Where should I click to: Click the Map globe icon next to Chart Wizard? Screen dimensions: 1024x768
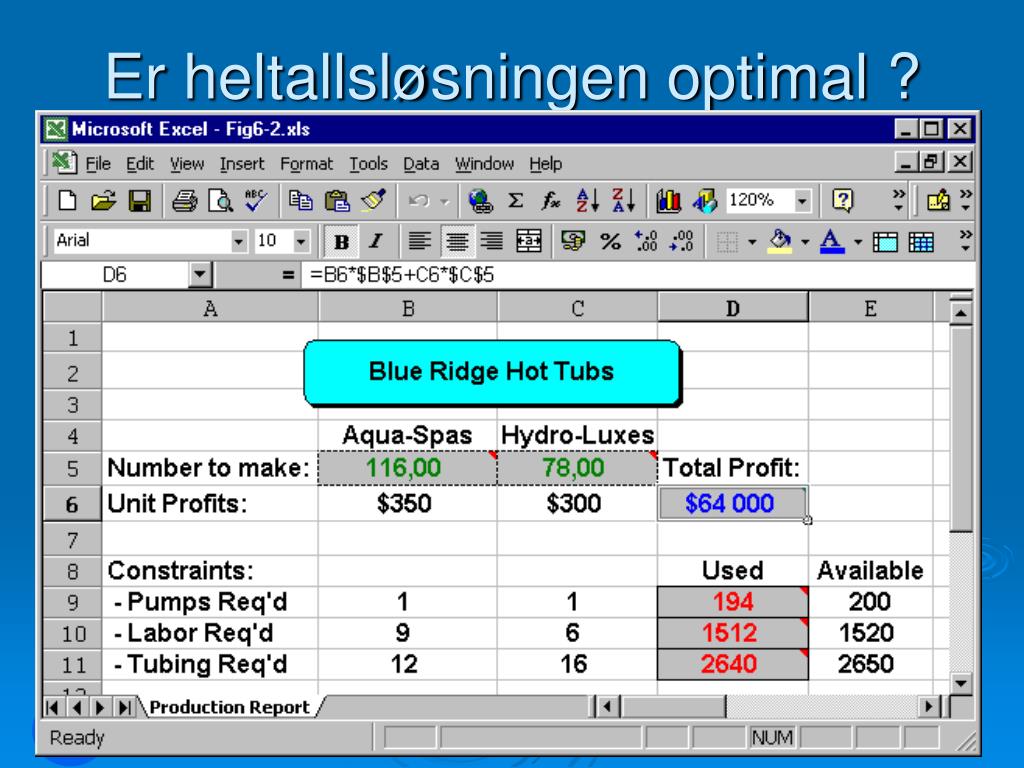tap(704, 200)
